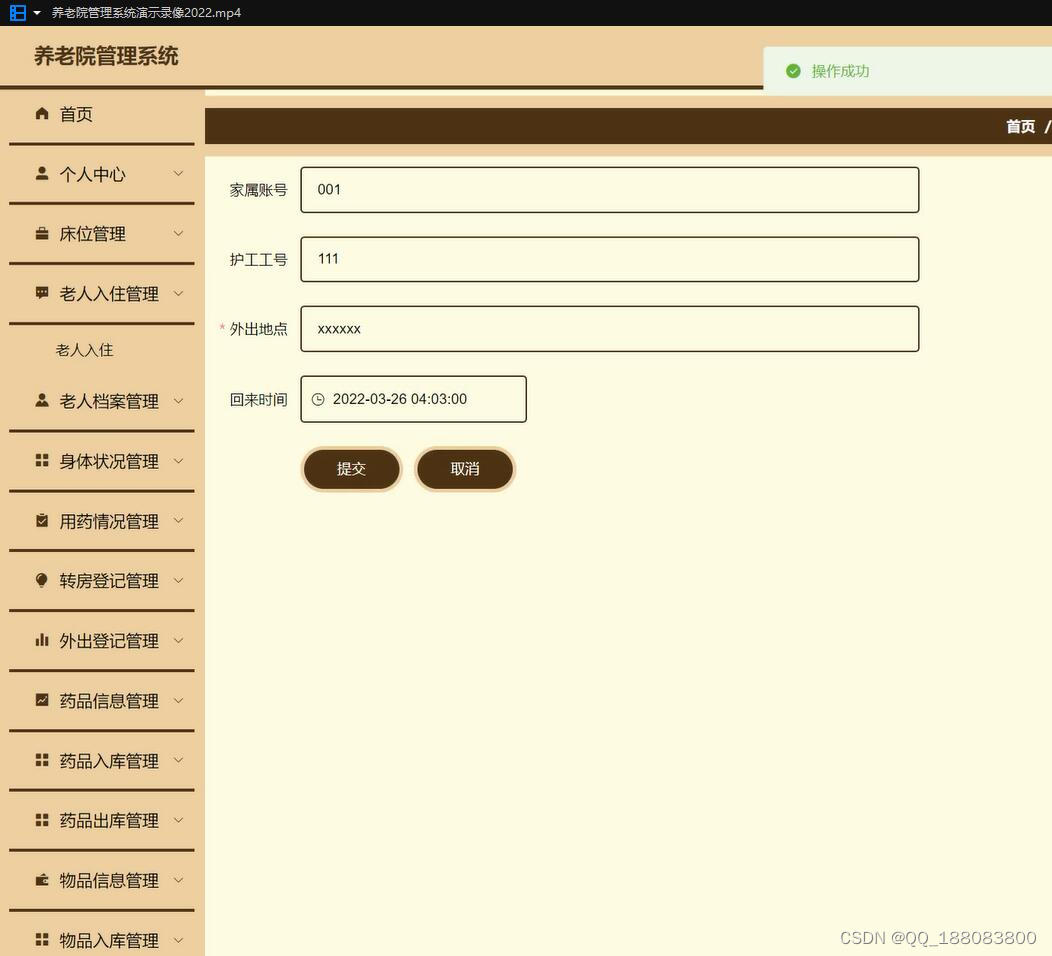Click the 药品信息管理 sidebar icon
The width and height of the screenshot is (1052, 956).
click(41, 700)
